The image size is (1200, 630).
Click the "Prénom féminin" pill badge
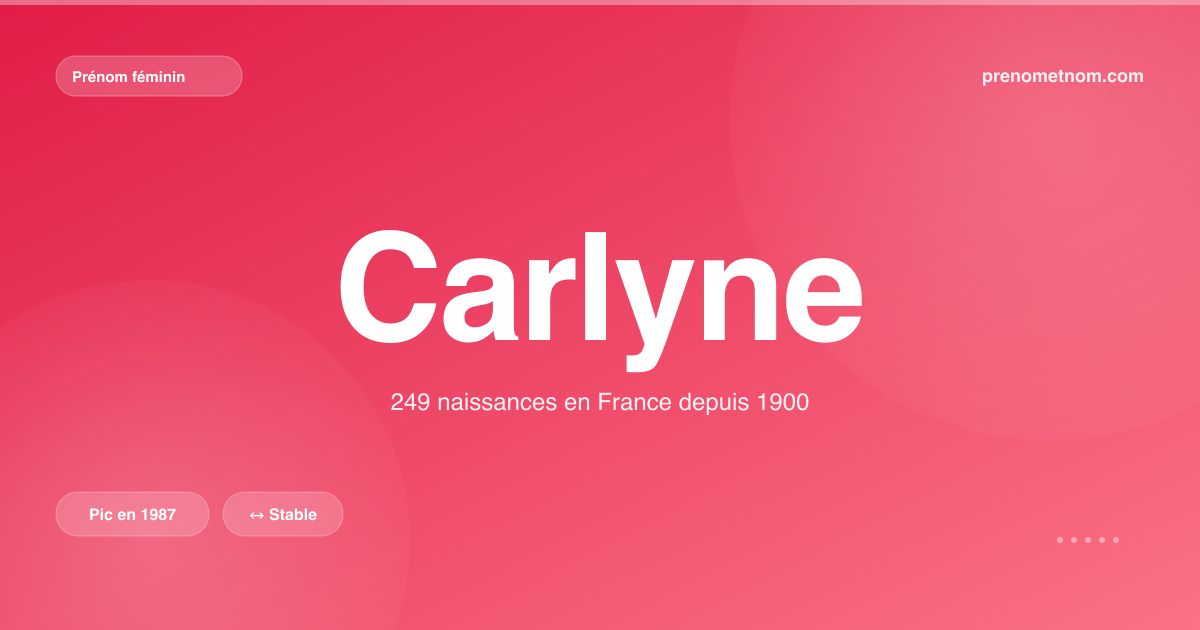click(x=149, y=76)
